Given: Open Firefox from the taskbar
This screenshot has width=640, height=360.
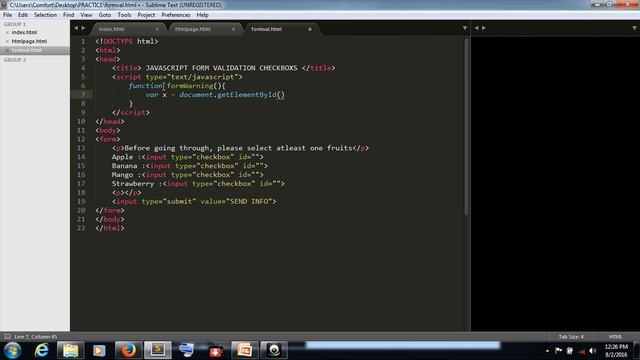Looking at the screenshot, I should click(128, 351).
